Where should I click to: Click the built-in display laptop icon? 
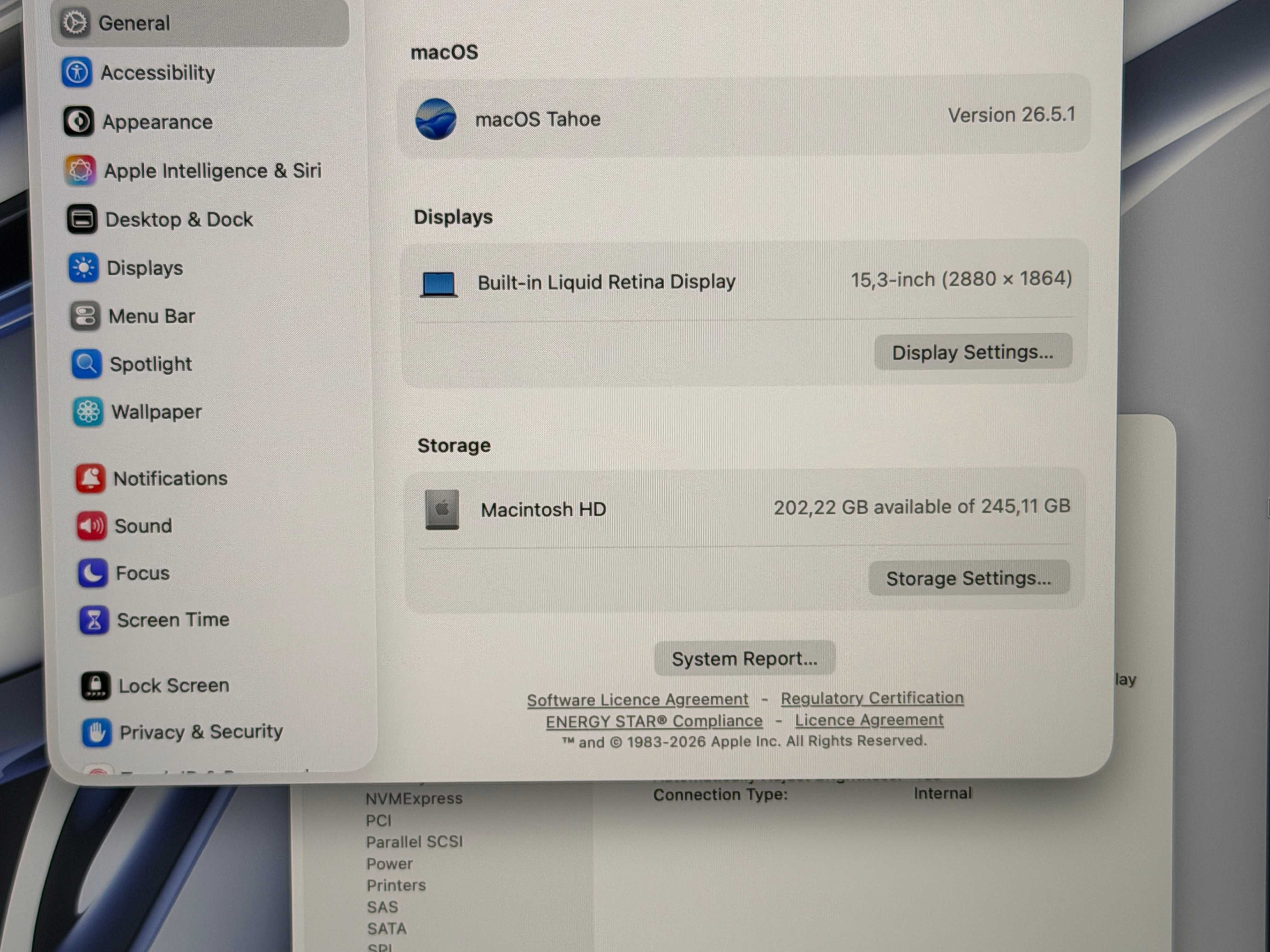click(439, 285)
